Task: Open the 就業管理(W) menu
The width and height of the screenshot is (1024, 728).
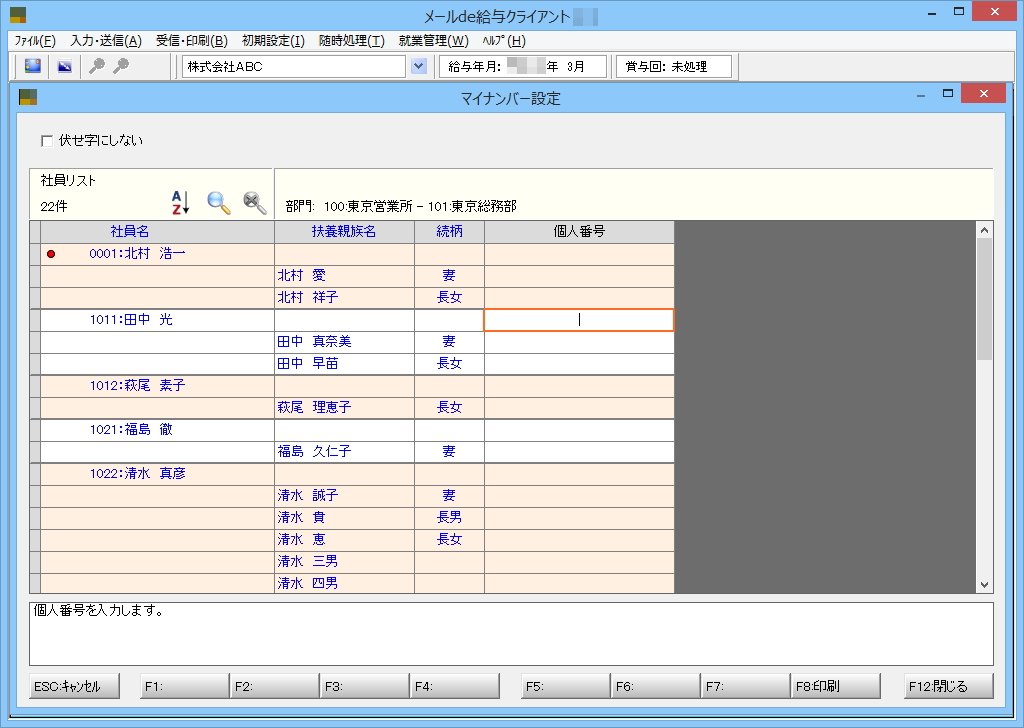Action: 433,40
